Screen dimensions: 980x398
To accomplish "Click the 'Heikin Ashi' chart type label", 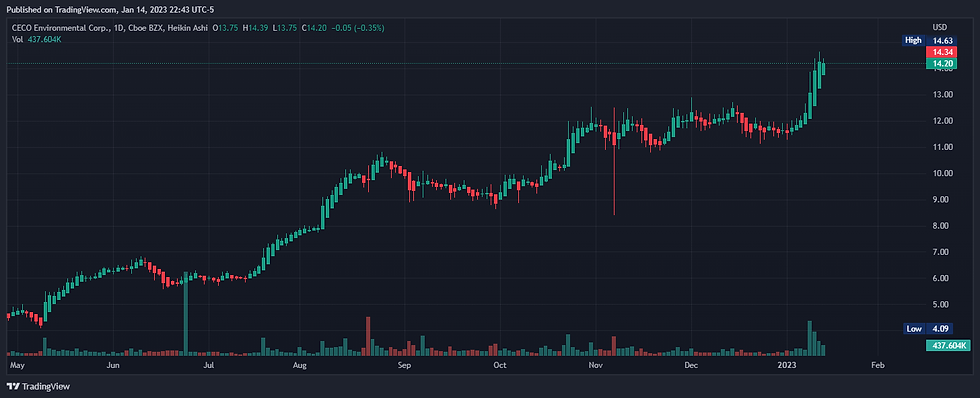I will pyautogui.click(x=189, y=28).
